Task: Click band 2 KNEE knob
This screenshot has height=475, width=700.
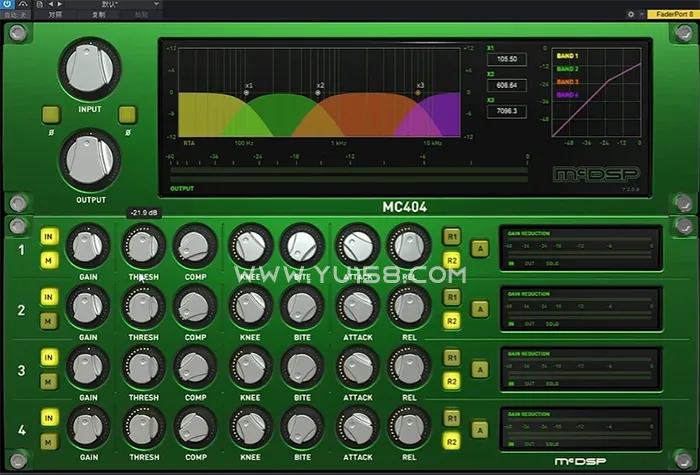Action: click(250, 307)
